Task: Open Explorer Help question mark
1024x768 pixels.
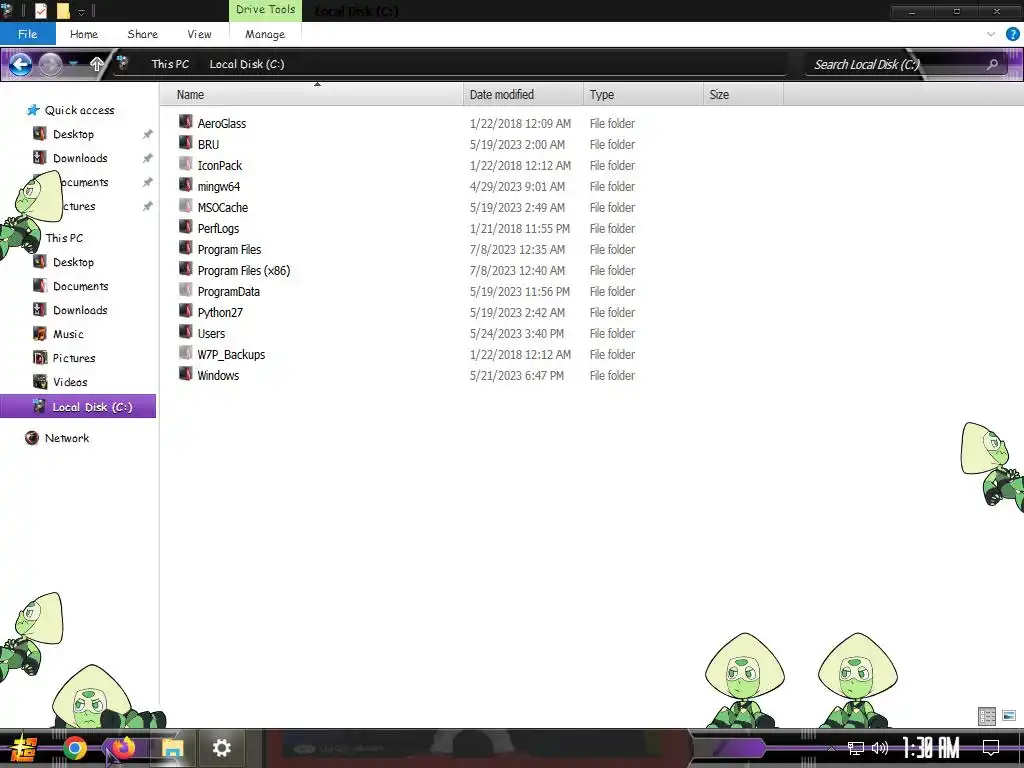Action: (1012, 34)
